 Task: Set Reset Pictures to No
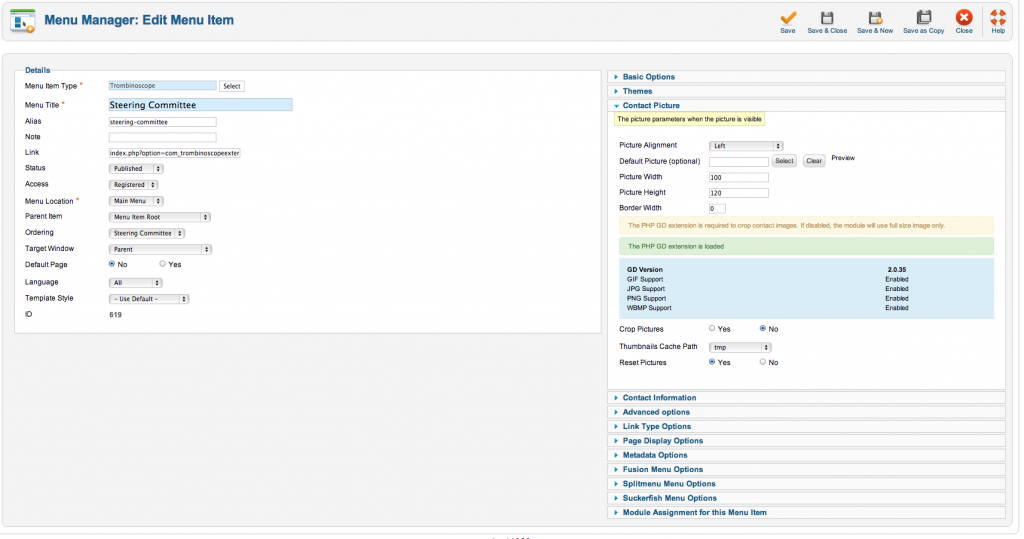(763, 362)
